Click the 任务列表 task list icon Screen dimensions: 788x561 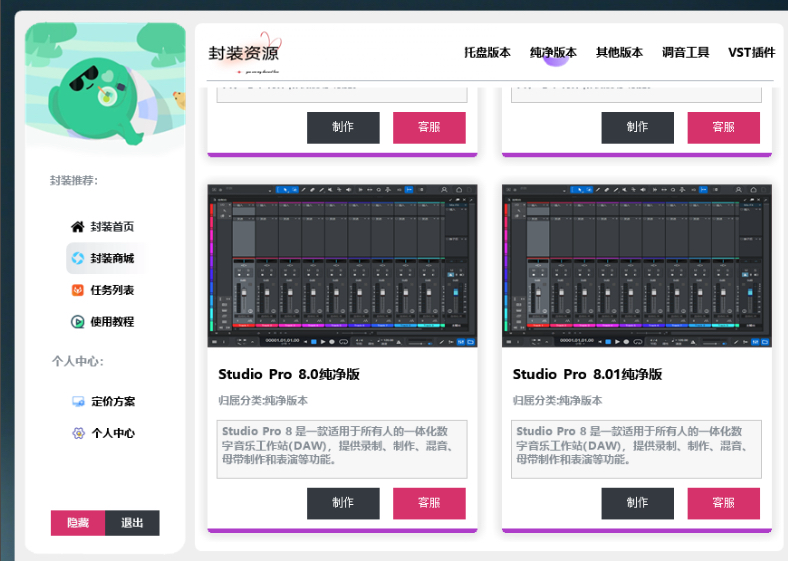(78, 290)
